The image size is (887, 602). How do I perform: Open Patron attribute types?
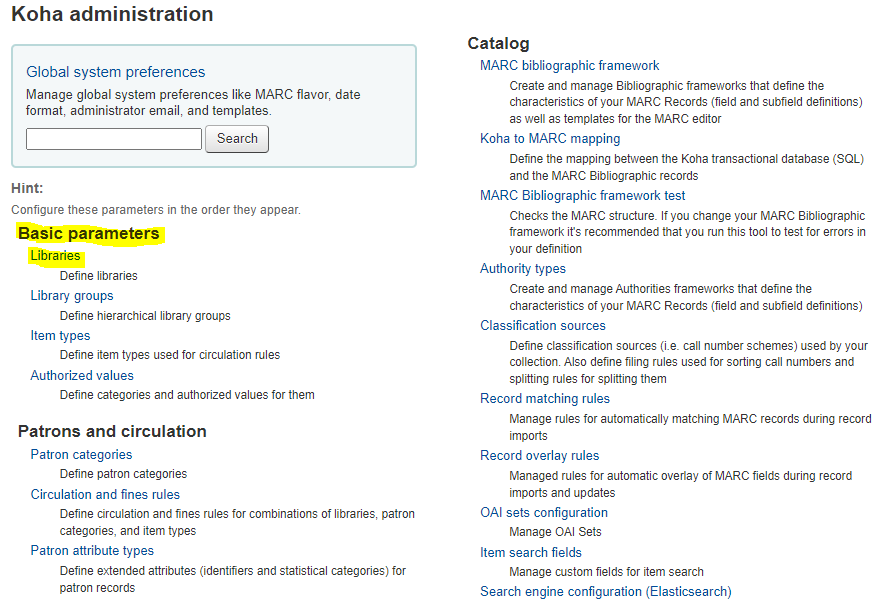(x=92, y=551)
